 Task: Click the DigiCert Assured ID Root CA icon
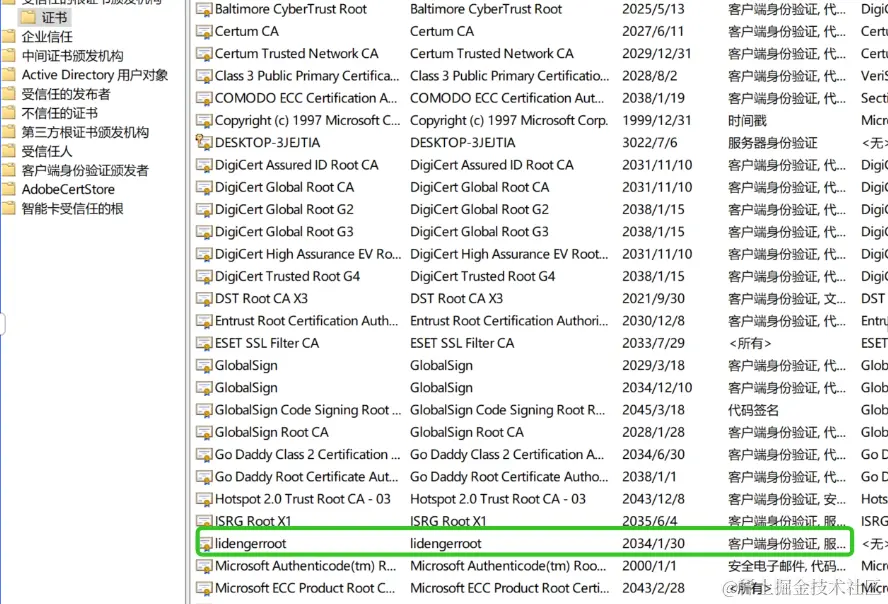pyautogui.click(x=204, y=165)
